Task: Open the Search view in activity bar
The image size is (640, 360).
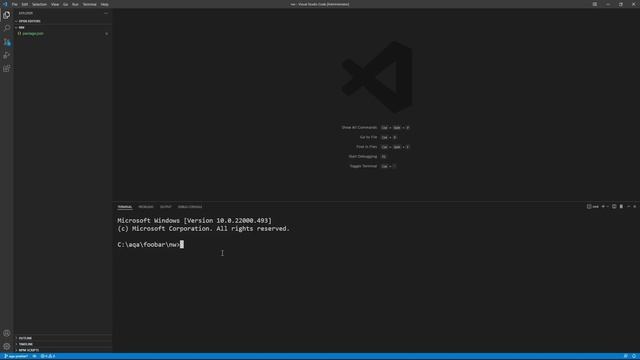Action: [x=7, y=28]
